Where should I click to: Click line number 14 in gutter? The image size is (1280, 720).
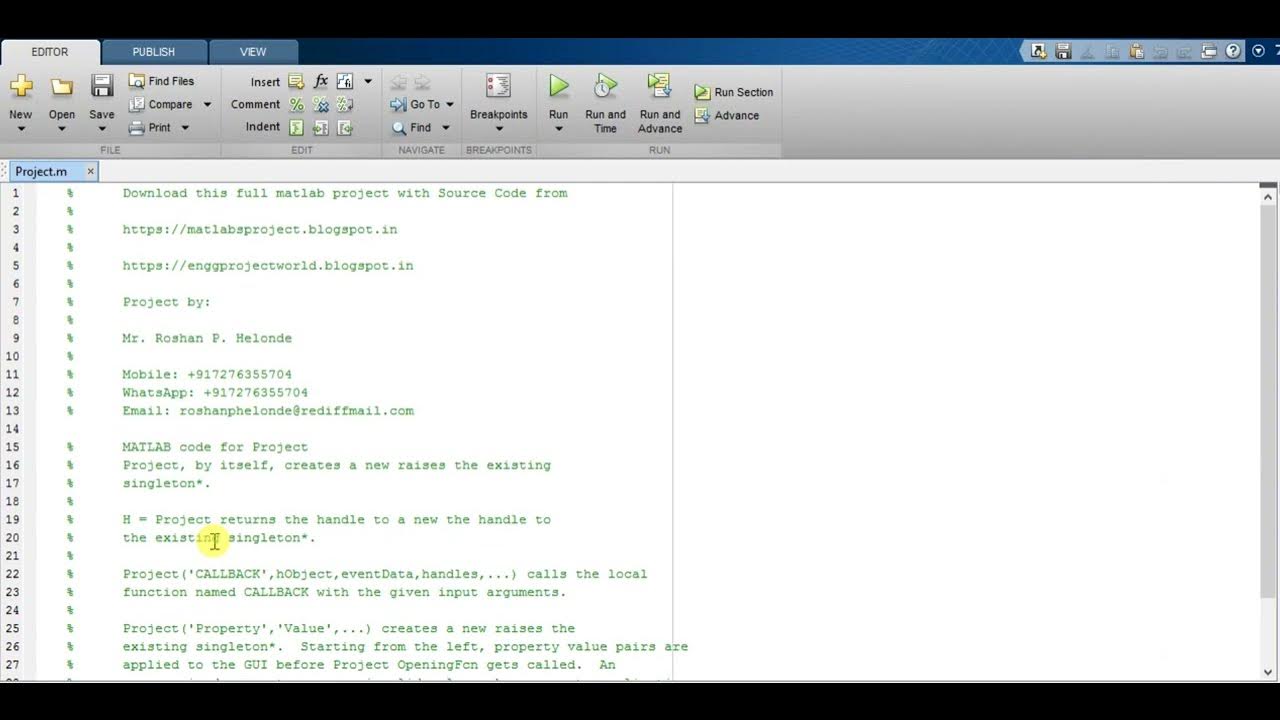pyautogui.click(x=15, y=429)
